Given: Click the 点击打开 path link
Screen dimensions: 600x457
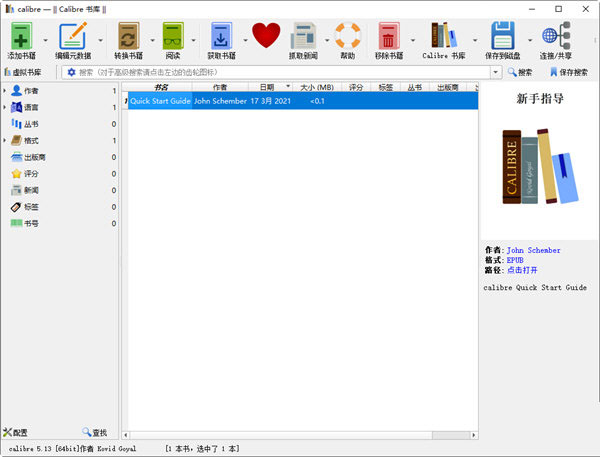Looking at the screenshot, I should [522, 270].
